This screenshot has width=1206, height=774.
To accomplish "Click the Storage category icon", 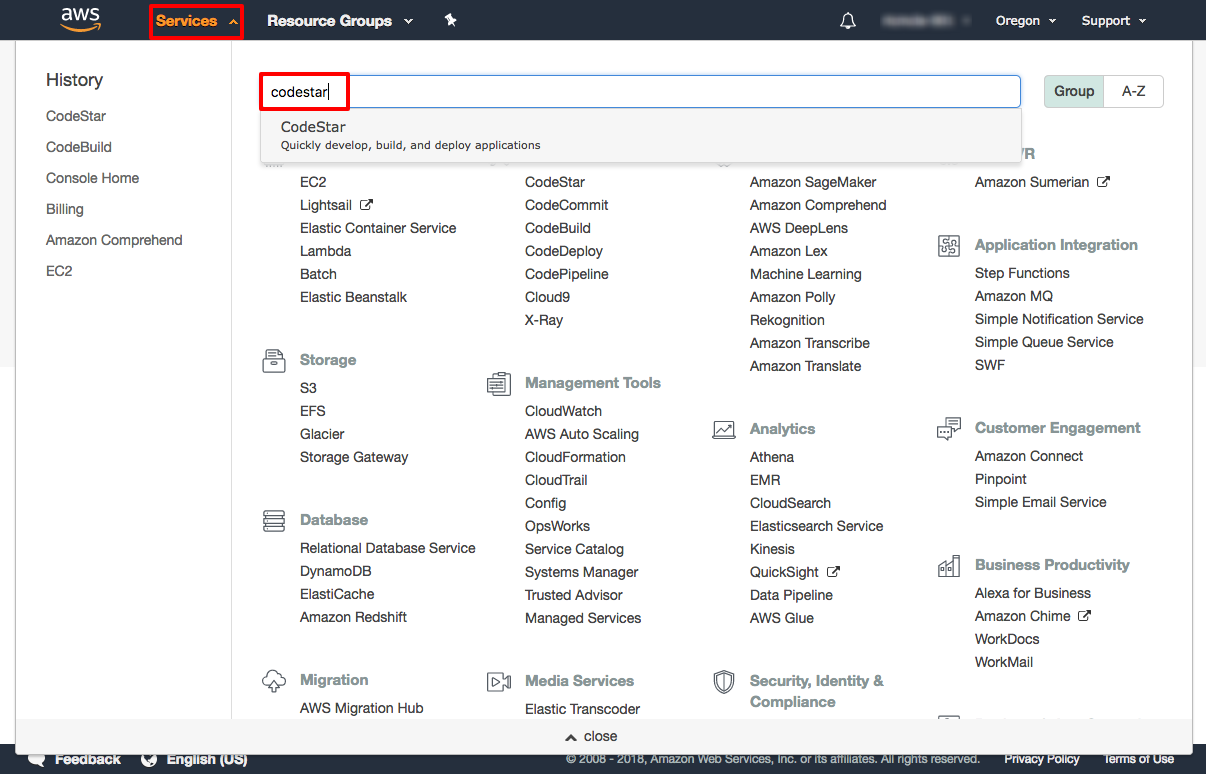I will pos(274,360).
